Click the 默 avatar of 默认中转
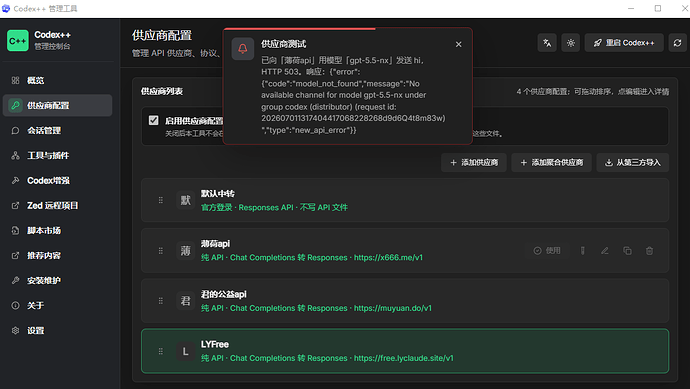The height and width of the screenshot is (389, 690). pos(185,200)
